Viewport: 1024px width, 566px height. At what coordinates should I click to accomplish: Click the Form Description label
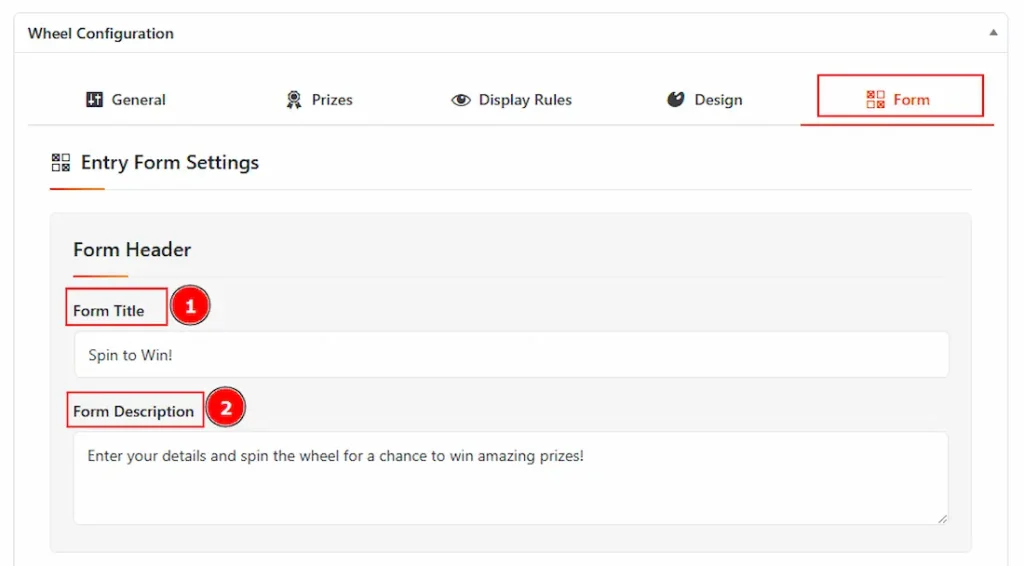coord(133,411)
